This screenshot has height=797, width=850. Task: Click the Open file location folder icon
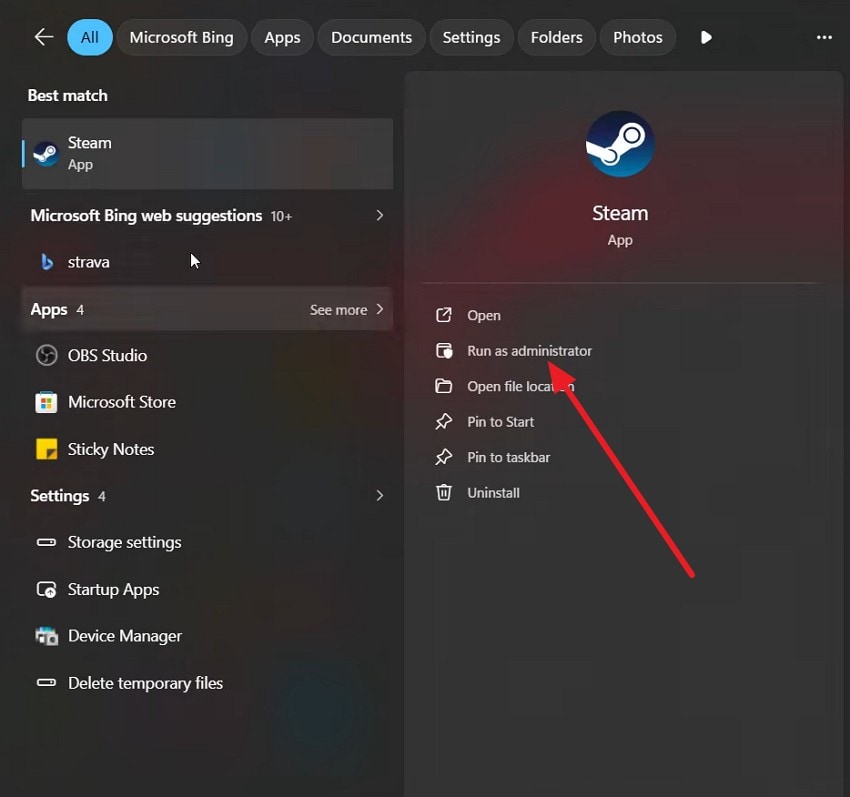point(443,386)
